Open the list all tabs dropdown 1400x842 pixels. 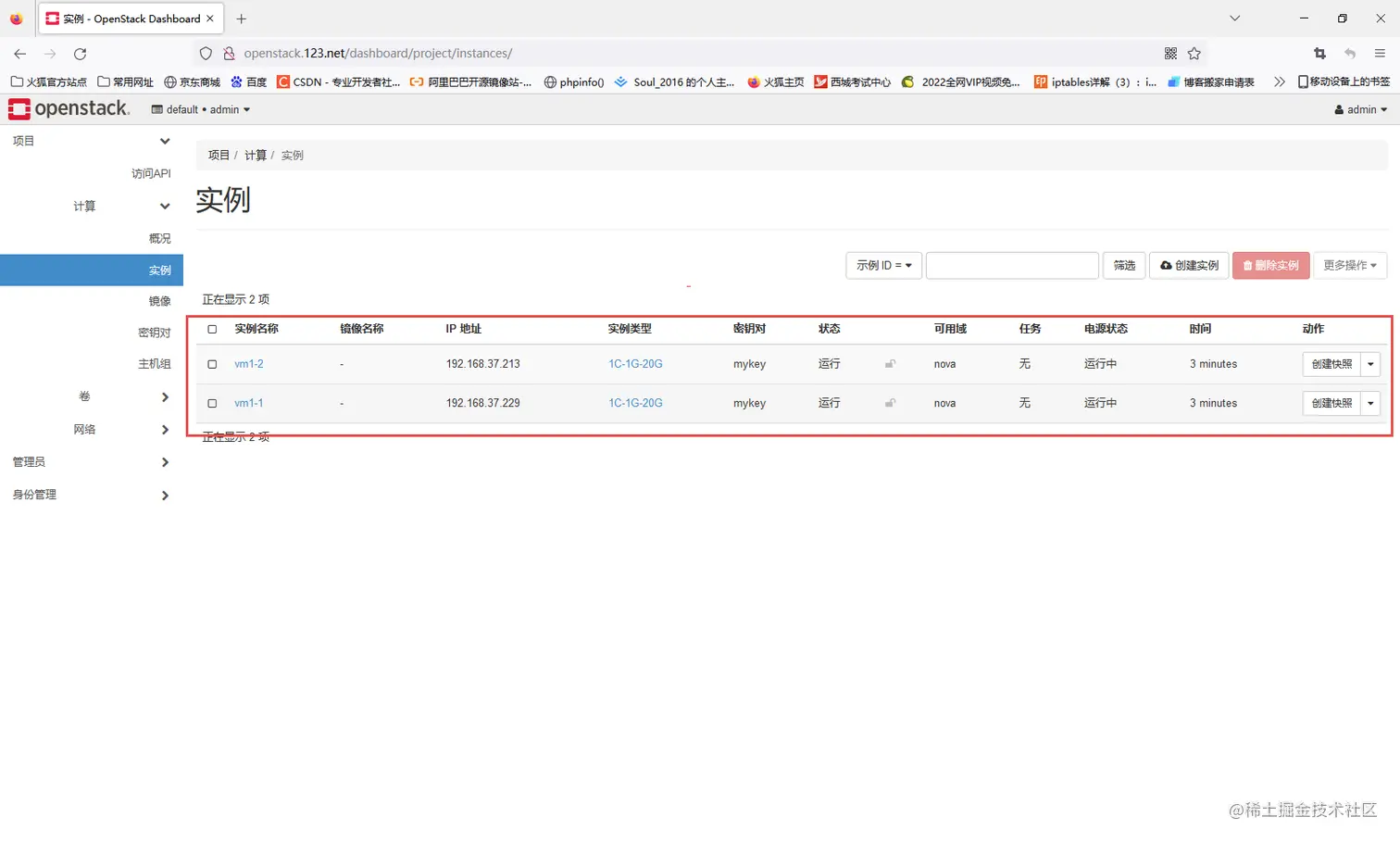tap(1234, 19)
